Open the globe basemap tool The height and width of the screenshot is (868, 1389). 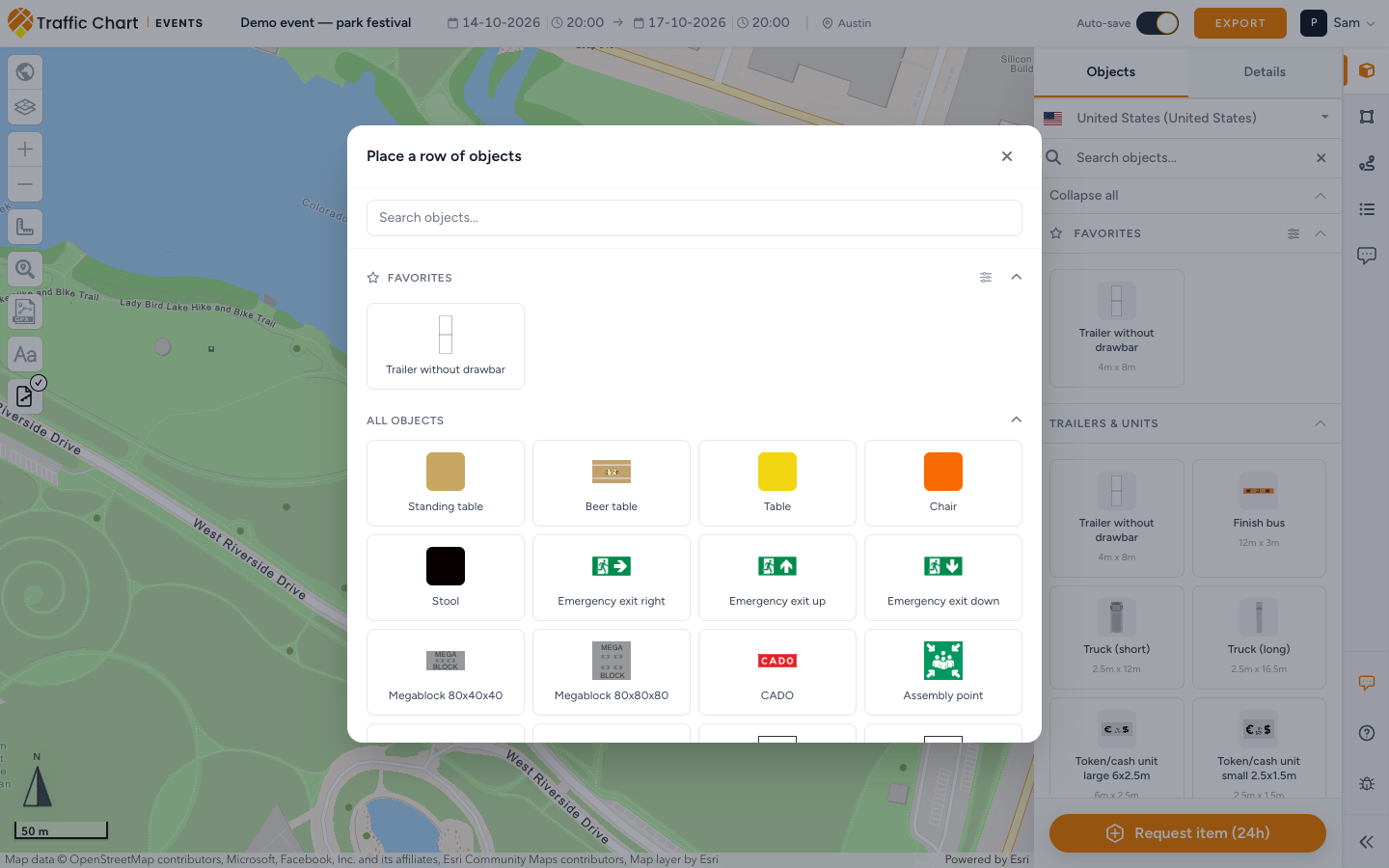(25, 71)
